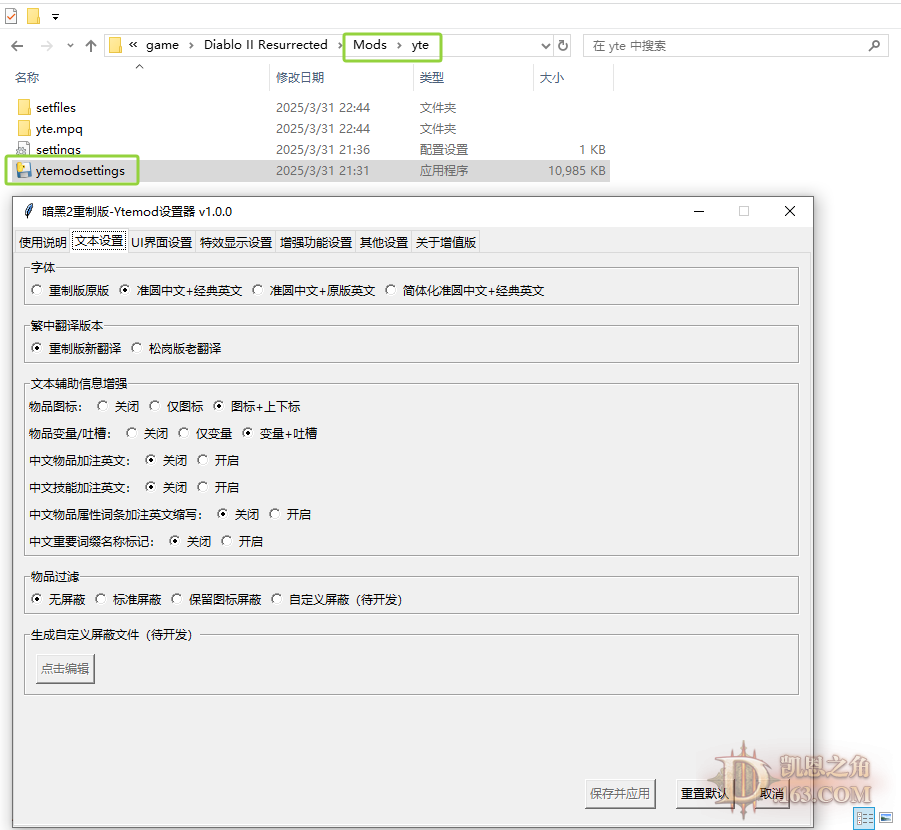Screen dimensions: 901x830
Task: Open the UI界面设置 tab
Action: [x=161, y=243]
